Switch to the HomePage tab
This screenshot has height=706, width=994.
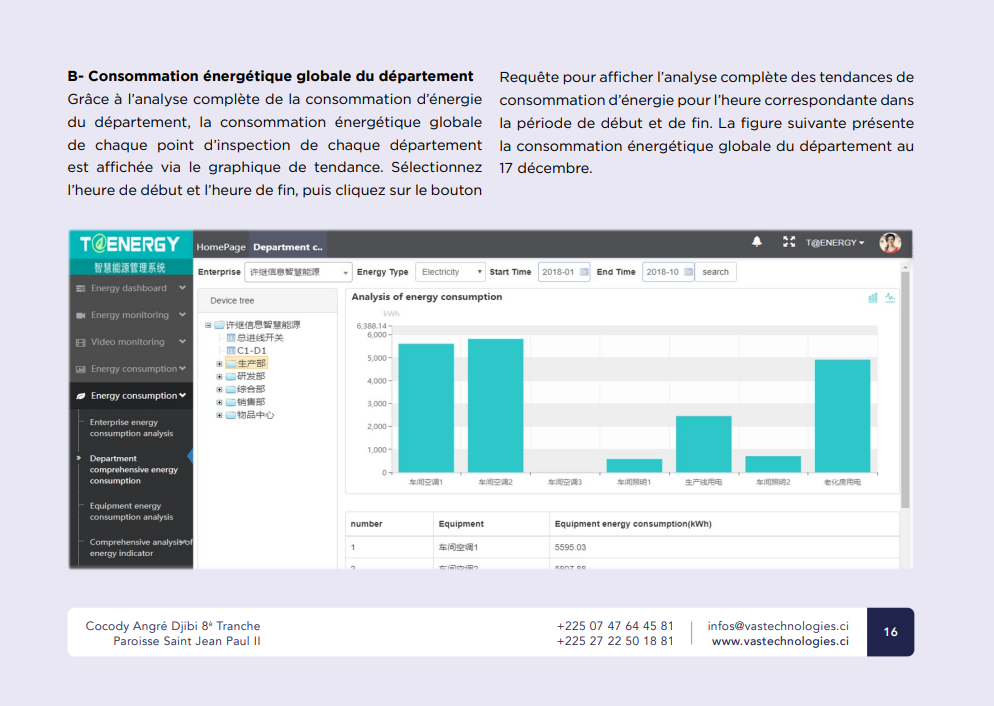point(221,247)
